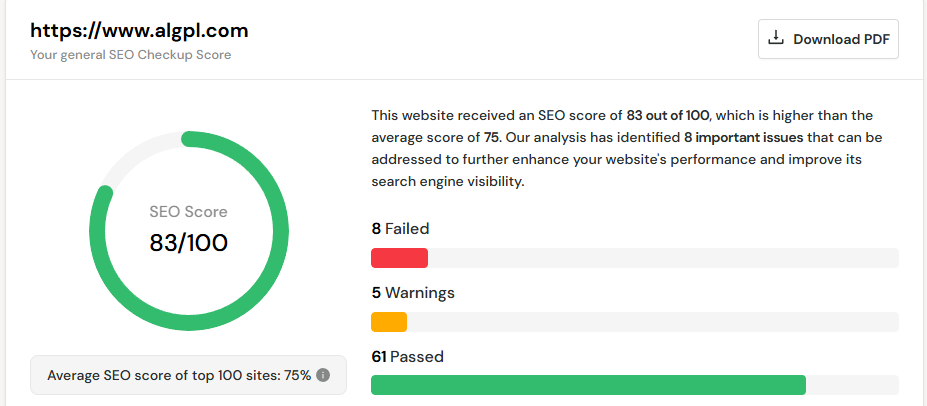Click the red Failed progress bar
Viewport: 927px width, 406px height.
coord(399,258)
